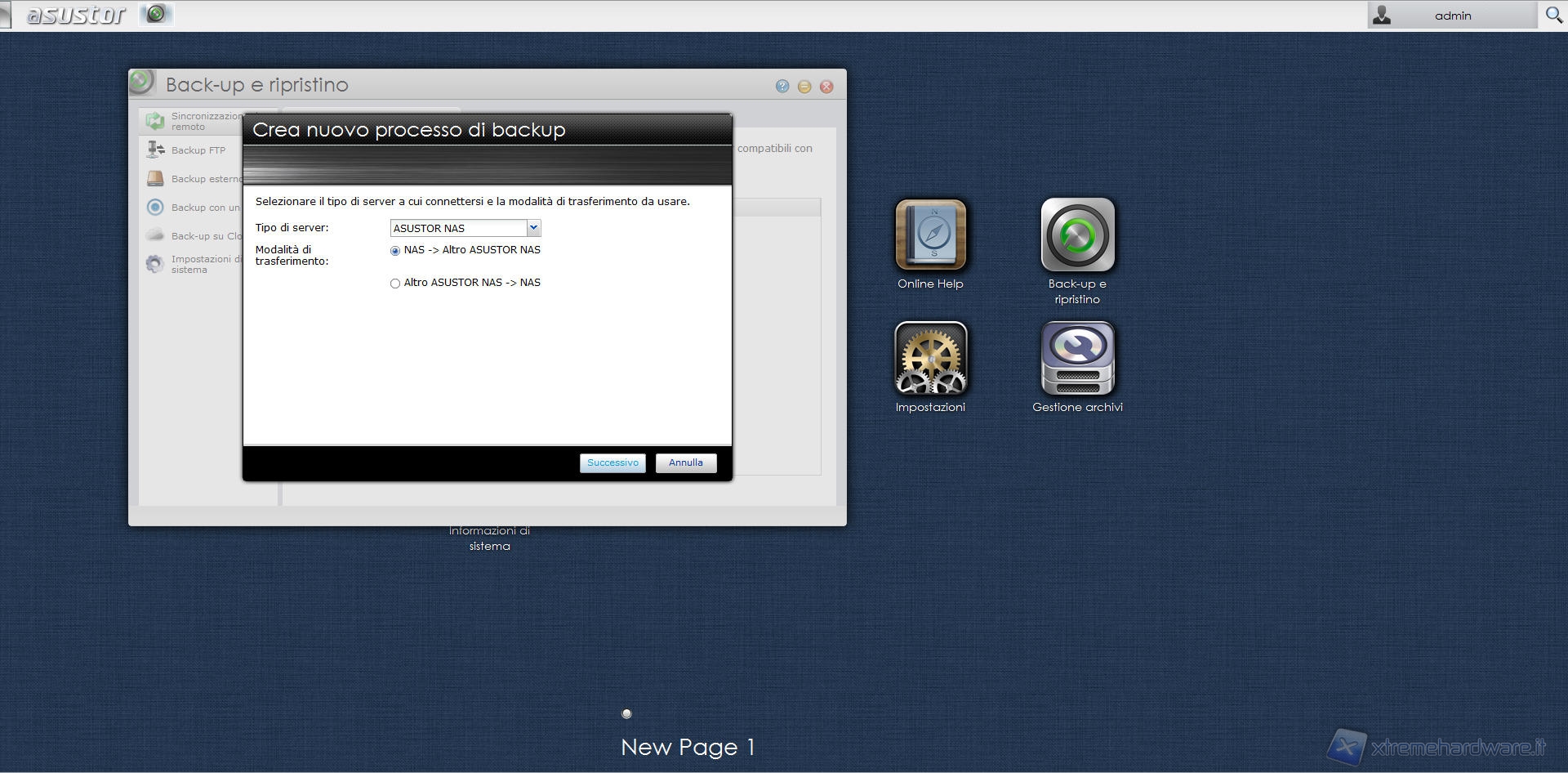Click the desktop page indicator dot
The image size is (1568, 773).
[x=626, y=713]
